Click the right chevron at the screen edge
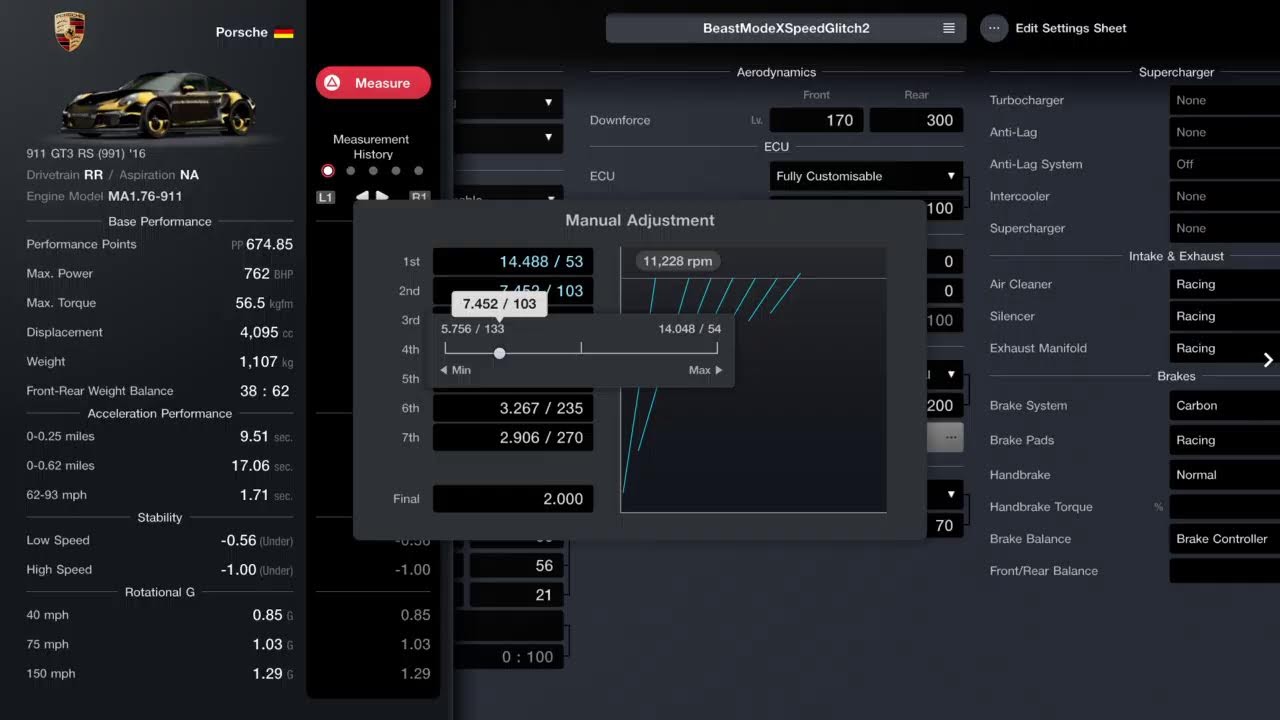 [x=1268, y=360]
